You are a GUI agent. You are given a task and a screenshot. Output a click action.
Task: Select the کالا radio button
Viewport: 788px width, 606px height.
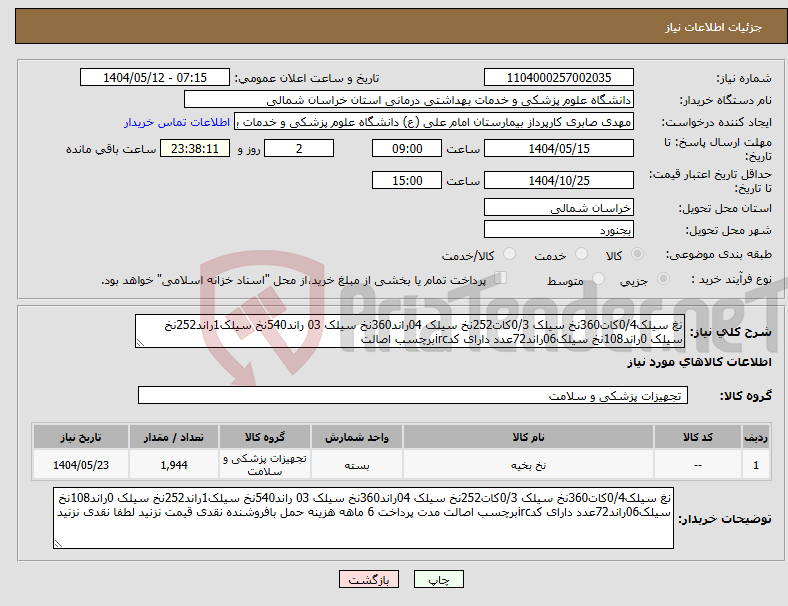(637, 254)
